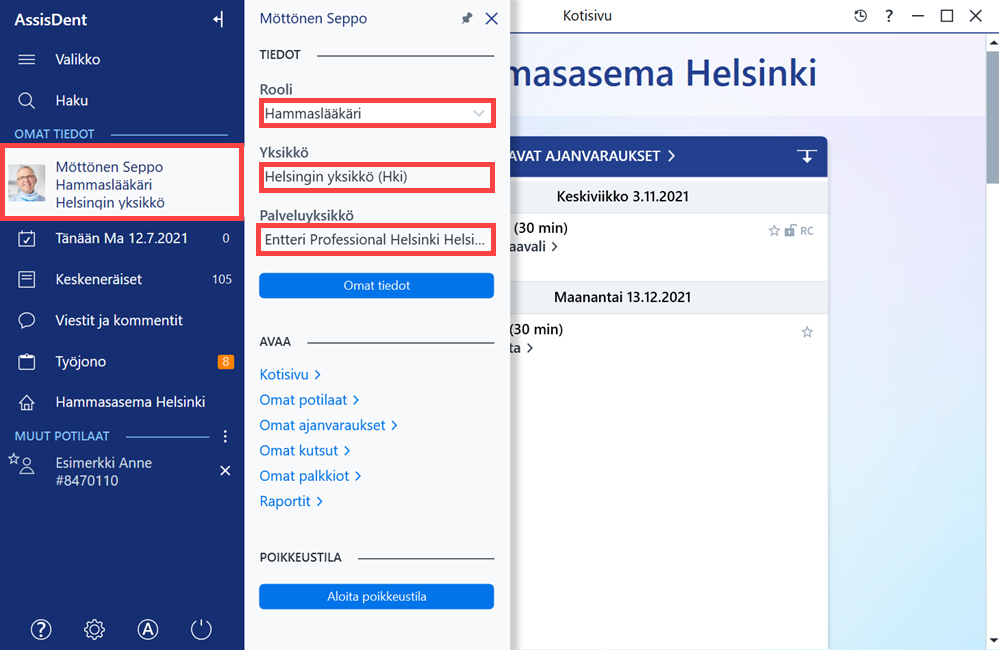Open the Omat palkkiot link
Image resolution: width=999 pixels, height=650 pixels.
[310, 476]
